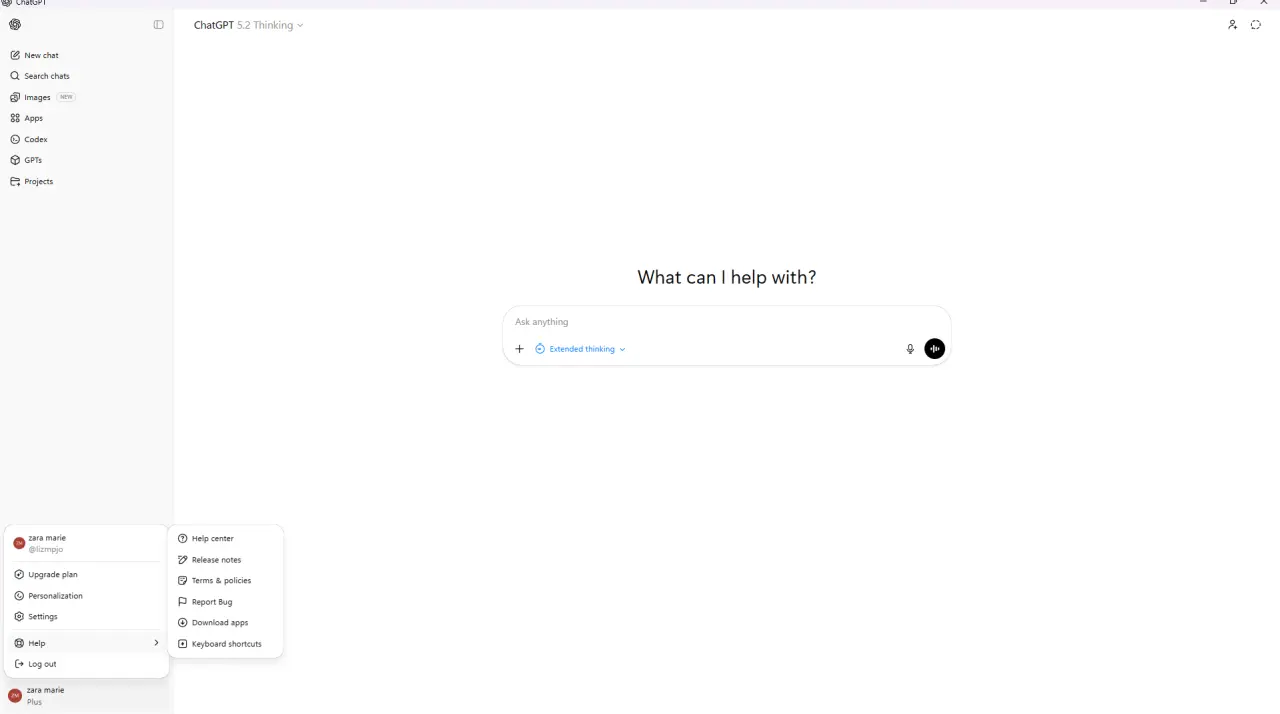Click the Personalization icon
Screen dimensions: 1280x714
[x=19, y=596]
